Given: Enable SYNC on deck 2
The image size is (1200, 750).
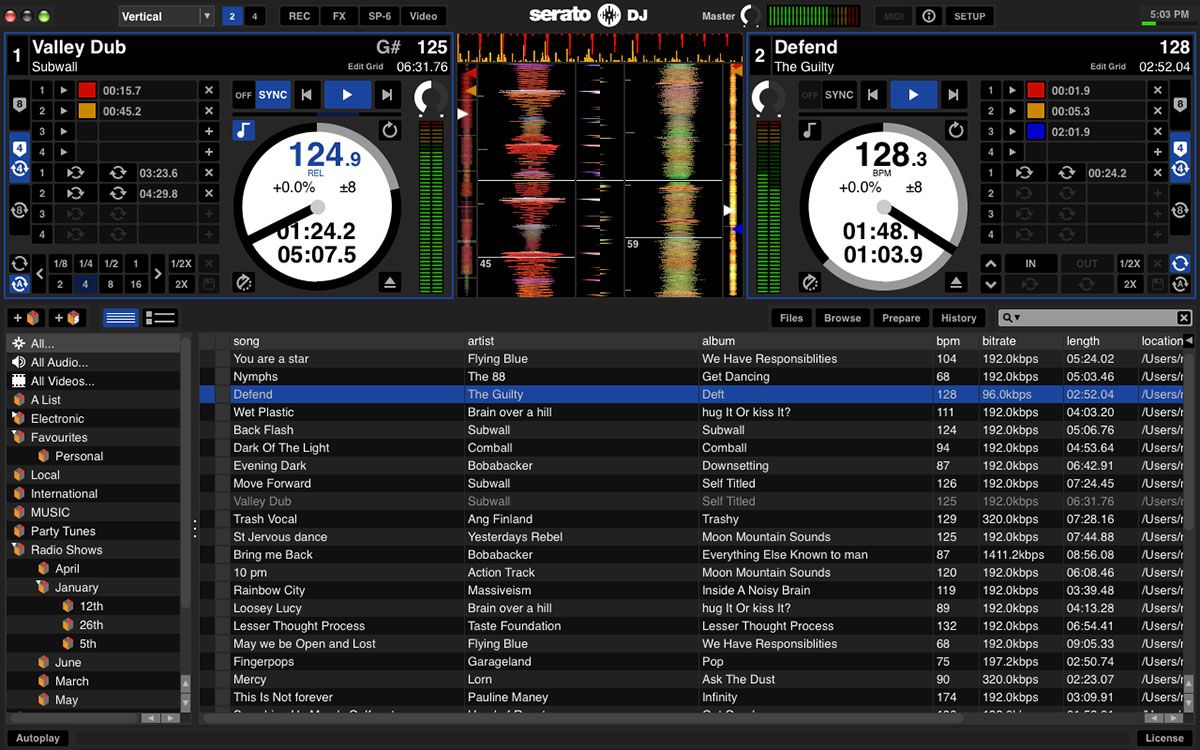Looking at the screenshot, I should (x=839, y=94).
